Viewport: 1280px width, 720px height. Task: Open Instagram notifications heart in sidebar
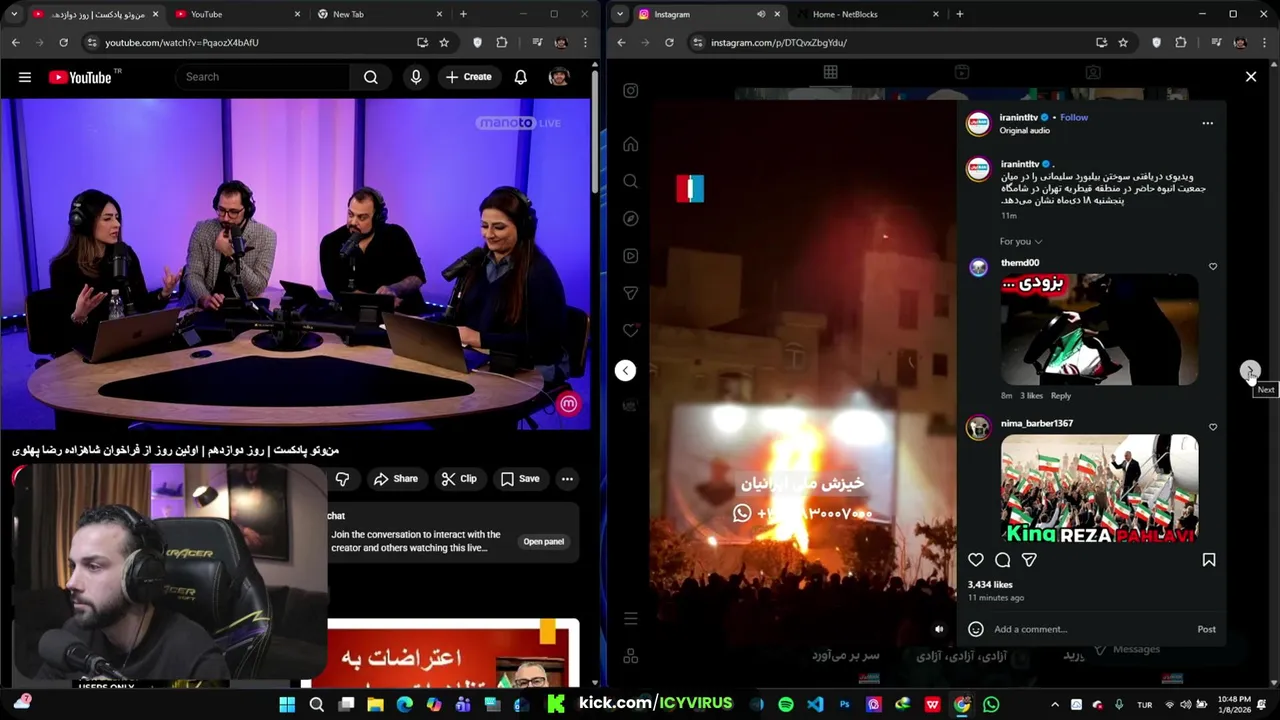tap(631, 330)
